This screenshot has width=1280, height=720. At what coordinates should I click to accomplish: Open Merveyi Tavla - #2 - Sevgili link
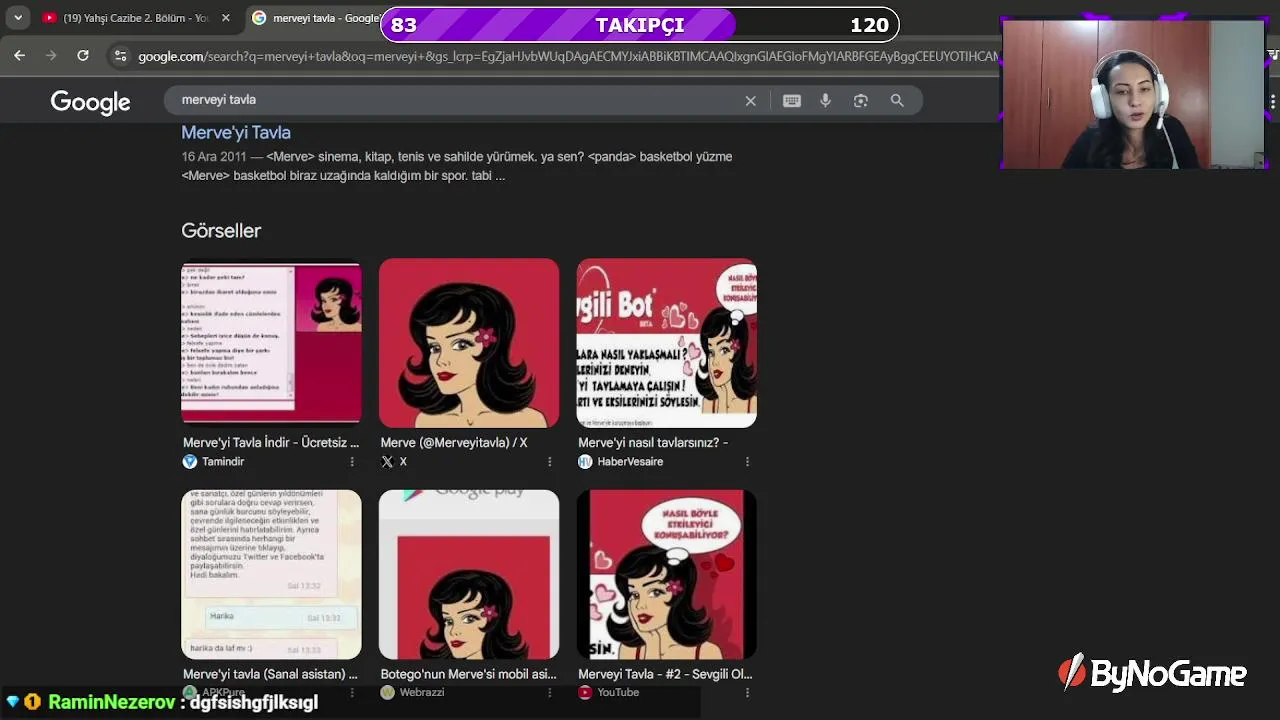pos(665,674)
